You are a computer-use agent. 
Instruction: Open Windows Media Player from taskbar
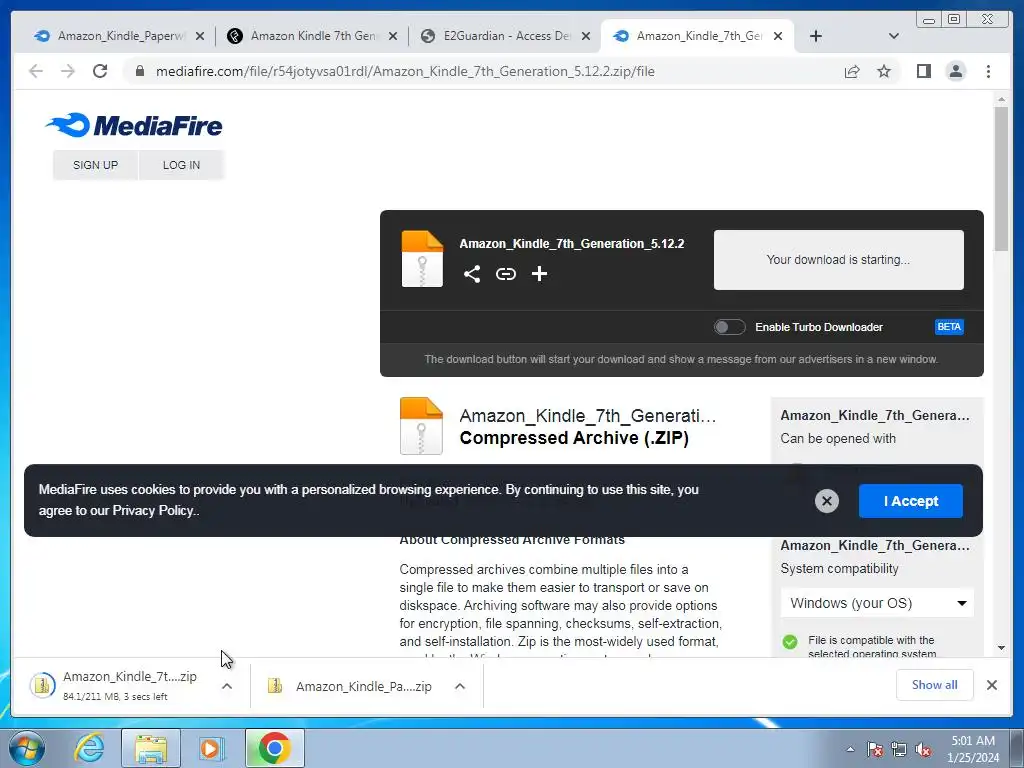point(212,748)
